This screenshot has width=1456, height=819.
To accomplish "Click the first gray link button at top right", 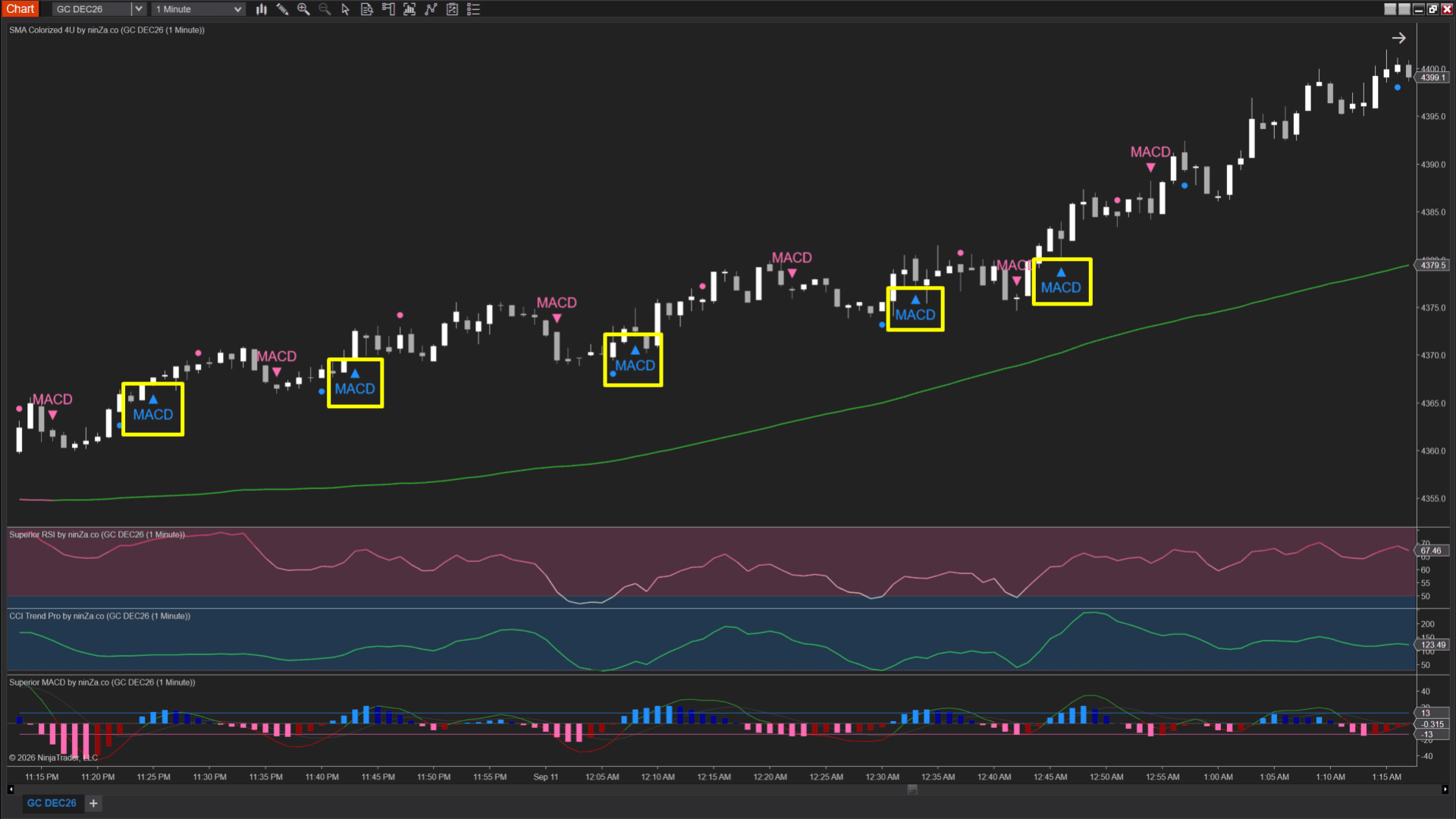I will pos(1390,9).
